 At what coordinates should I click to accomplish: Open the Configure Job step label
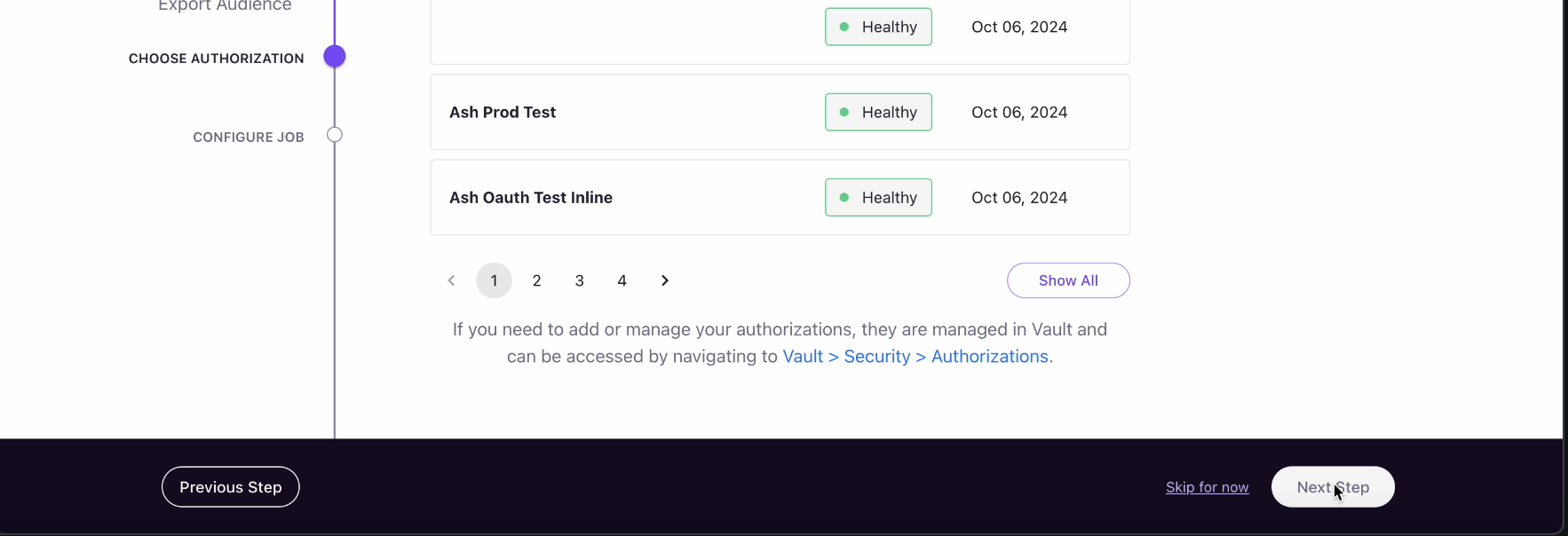tap(249, 138)
